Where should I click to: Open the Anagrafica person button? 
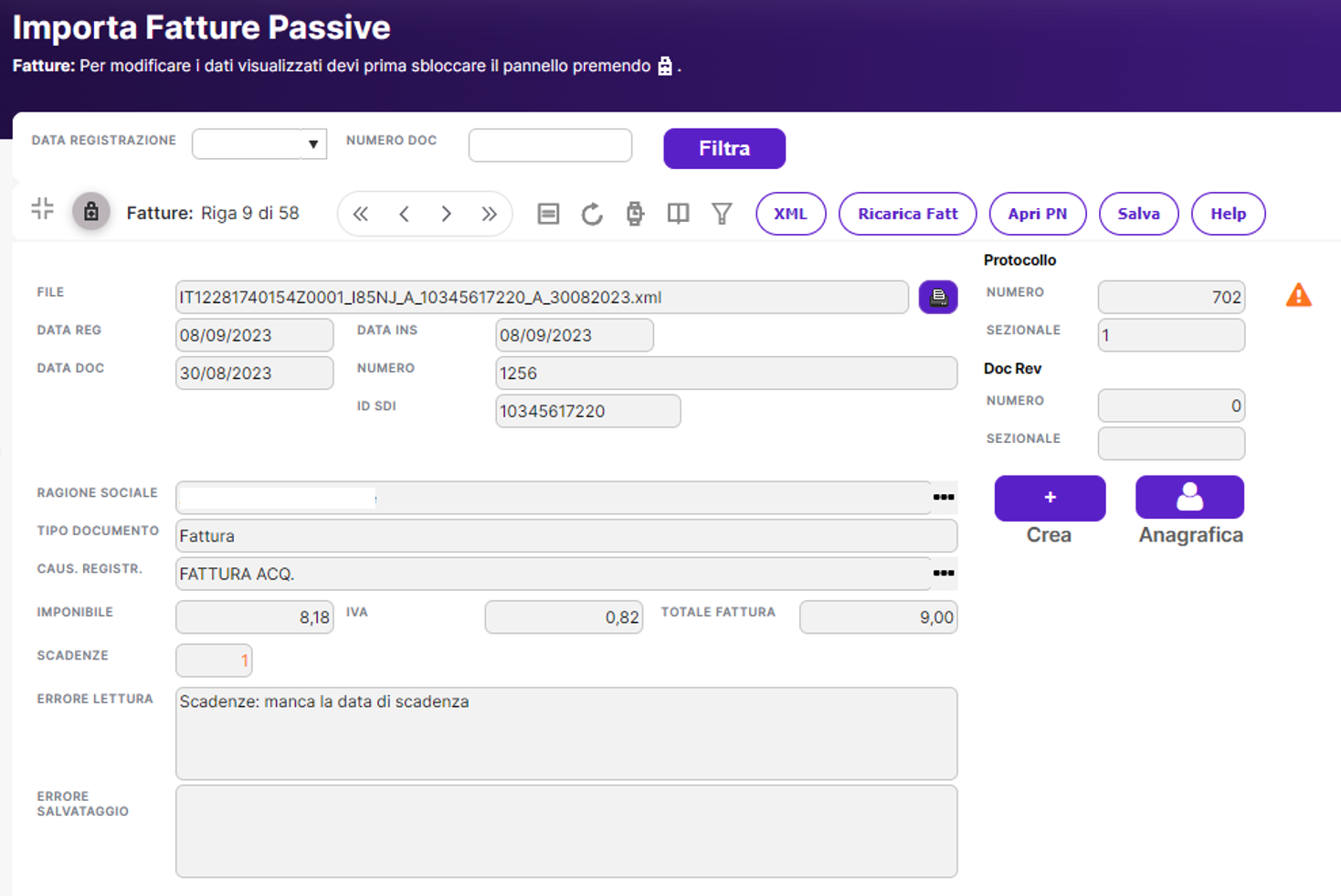[x=1189, y=498]
